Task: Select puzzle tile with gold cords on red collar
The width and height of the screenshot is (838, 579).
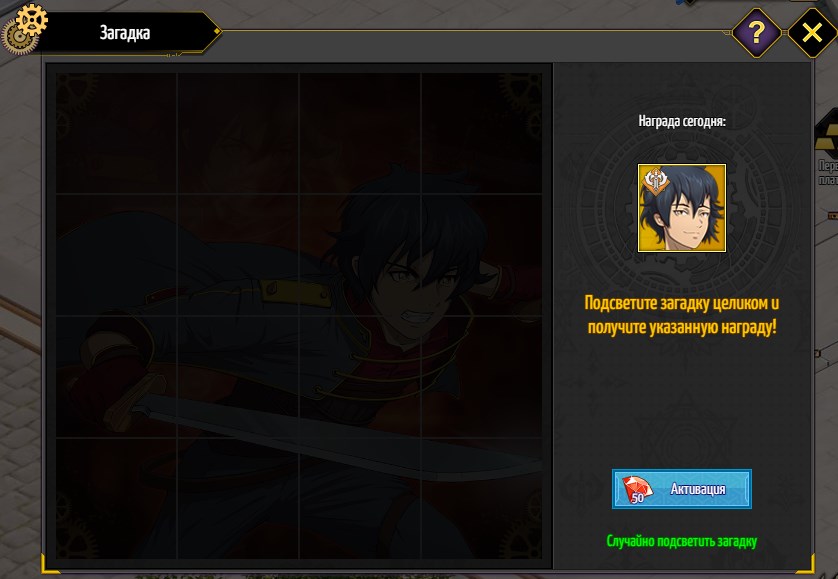Action: (360, 377)
